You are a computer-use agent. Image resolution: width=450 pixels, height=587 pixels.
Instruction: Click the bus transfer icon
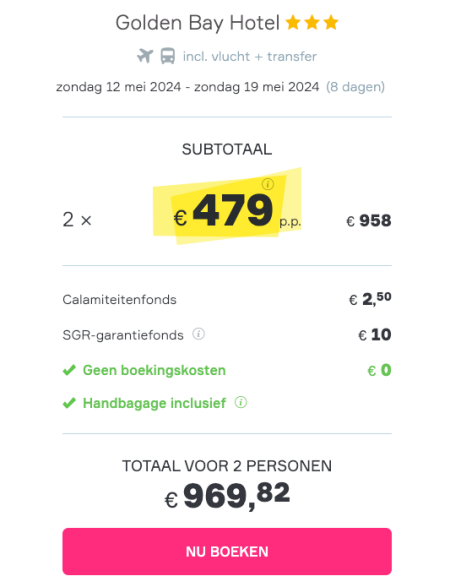167,56
